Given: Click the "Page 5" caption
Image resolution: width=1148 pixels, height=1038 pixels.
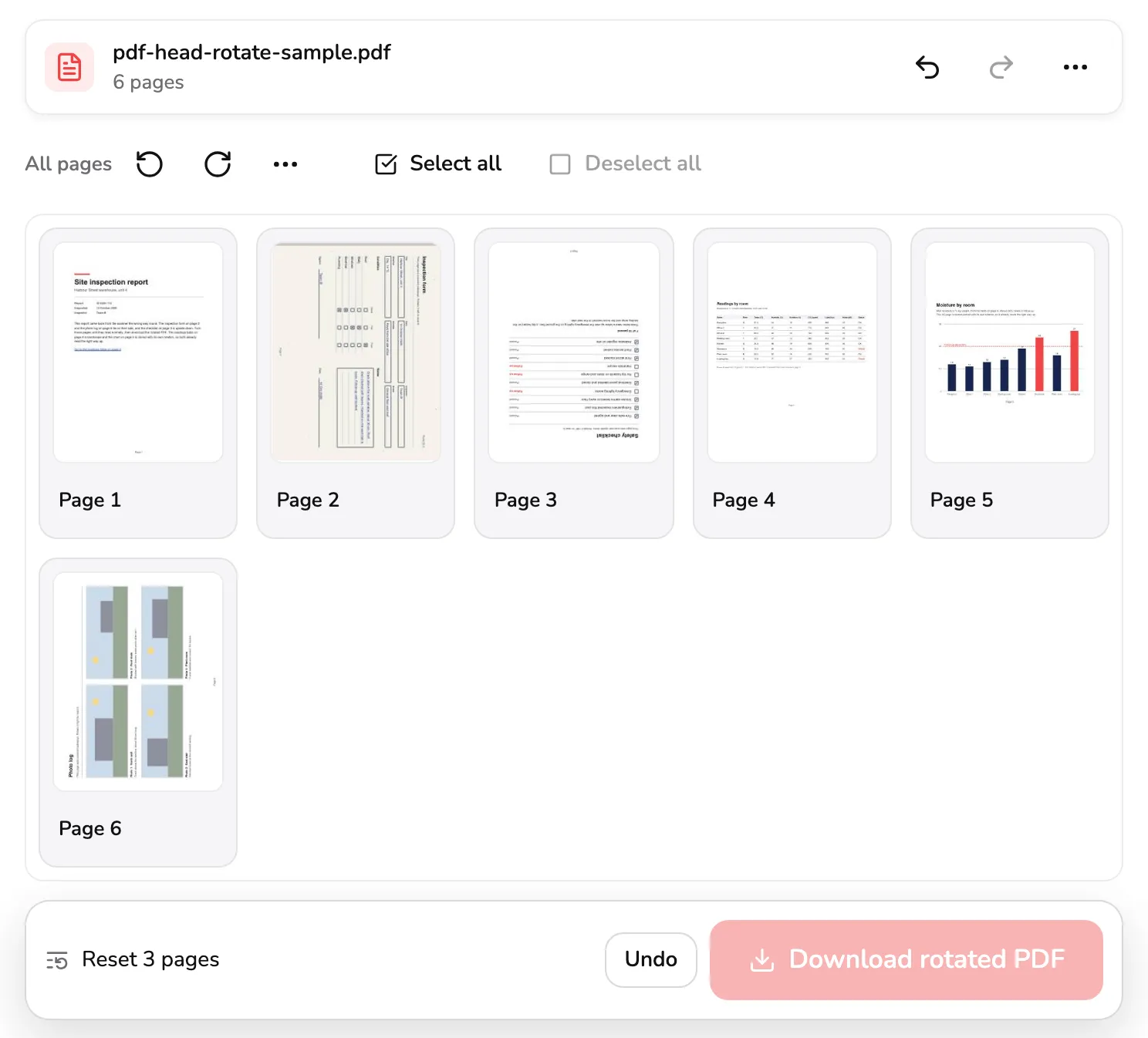Looking at the screenshot, I should click(961, 500).
